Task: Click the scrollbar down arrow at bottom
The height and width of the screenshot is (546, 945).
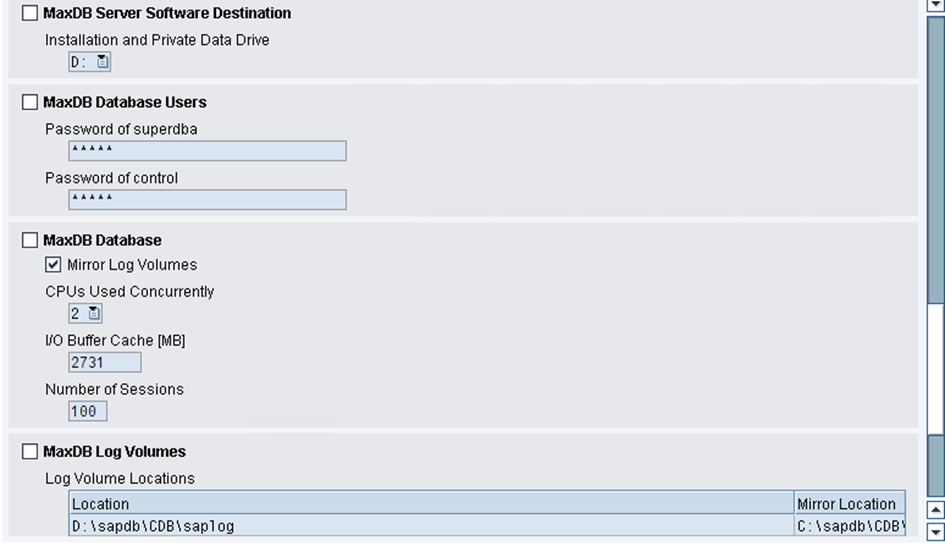Action: coord(935,532)
